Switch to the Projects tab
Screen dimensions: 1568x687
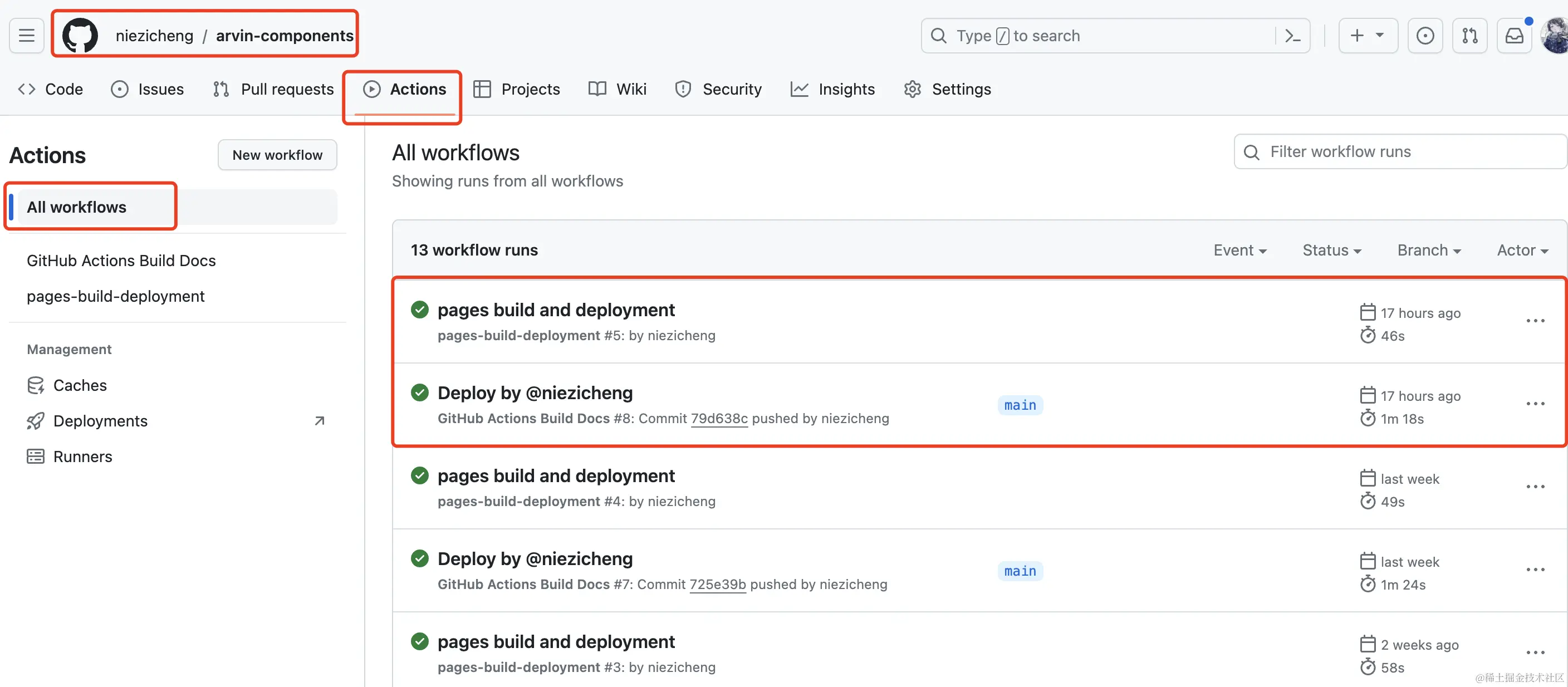[x=517, y=90]
